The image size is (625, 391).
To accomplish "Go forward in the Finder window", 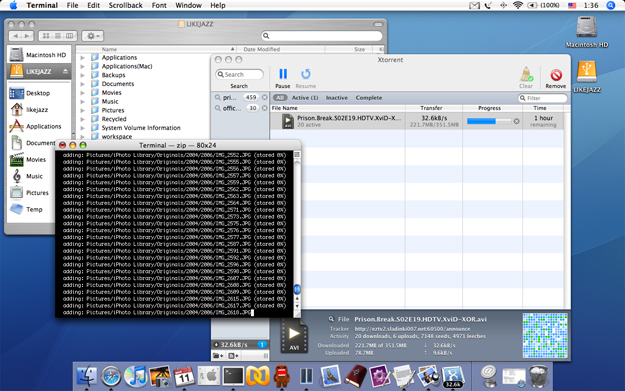I will 27,36.
